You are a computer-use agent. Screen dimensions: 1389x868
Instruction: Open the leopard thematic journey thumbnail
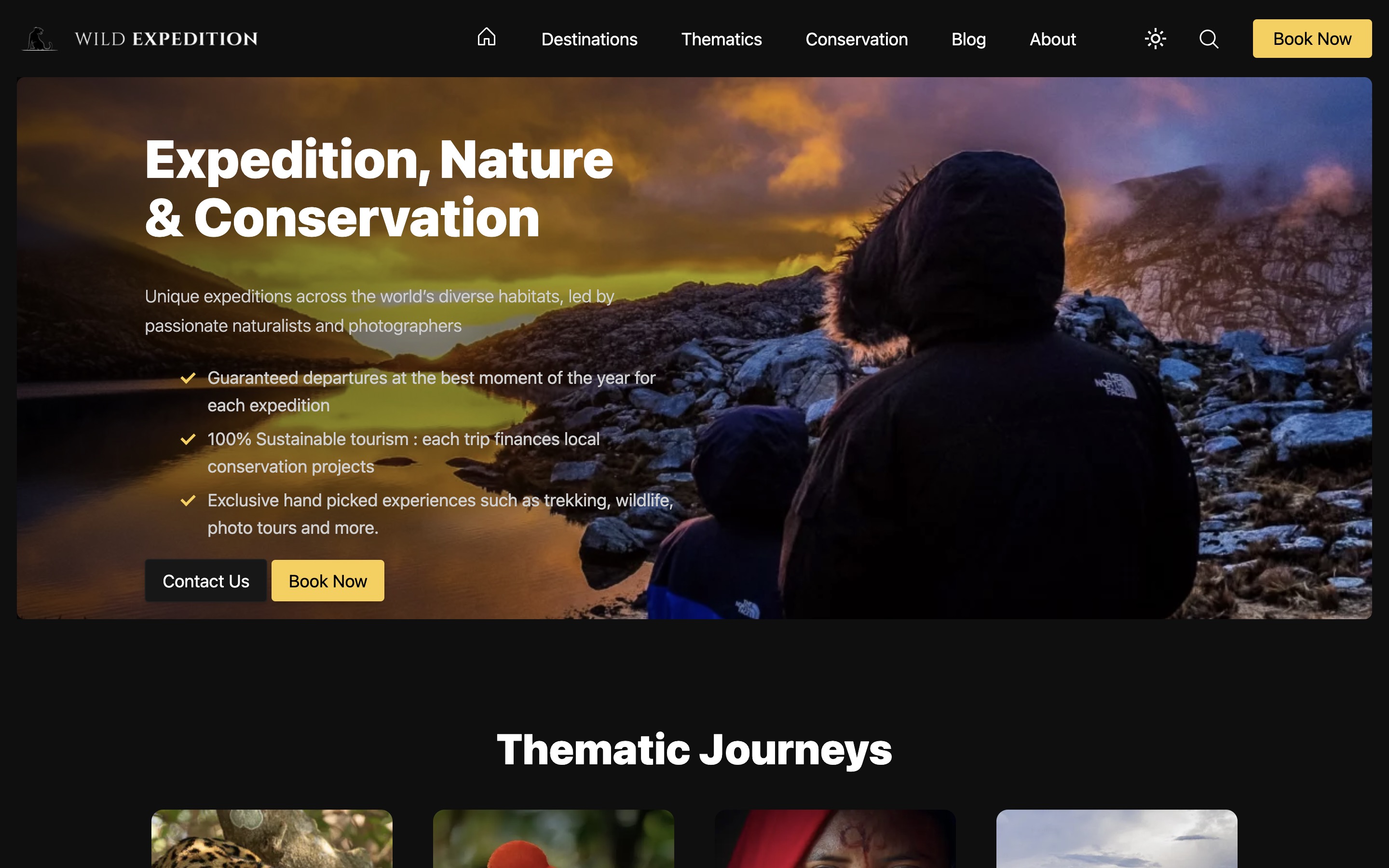272,839
